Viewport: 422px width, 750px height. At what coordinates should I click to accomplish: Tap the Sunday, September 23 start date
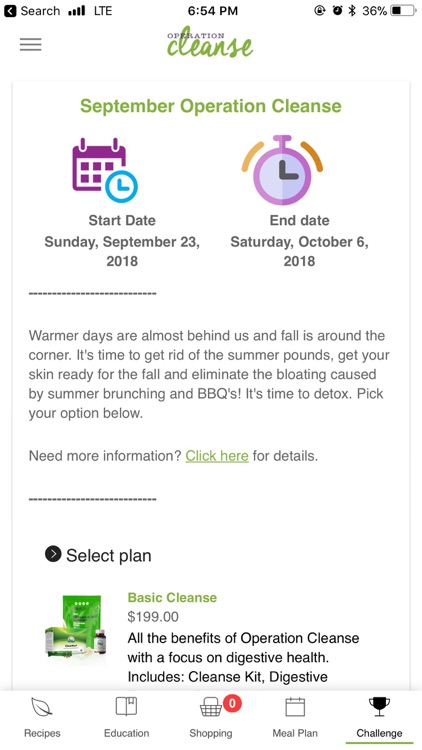122,251
